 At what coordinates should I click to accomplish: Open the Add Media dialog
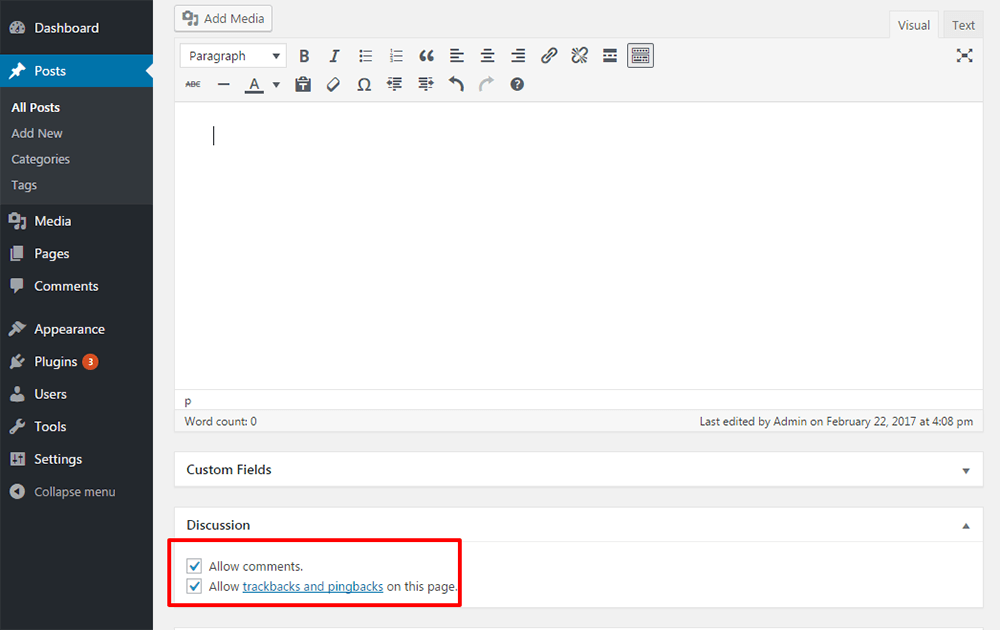(222, 18)
